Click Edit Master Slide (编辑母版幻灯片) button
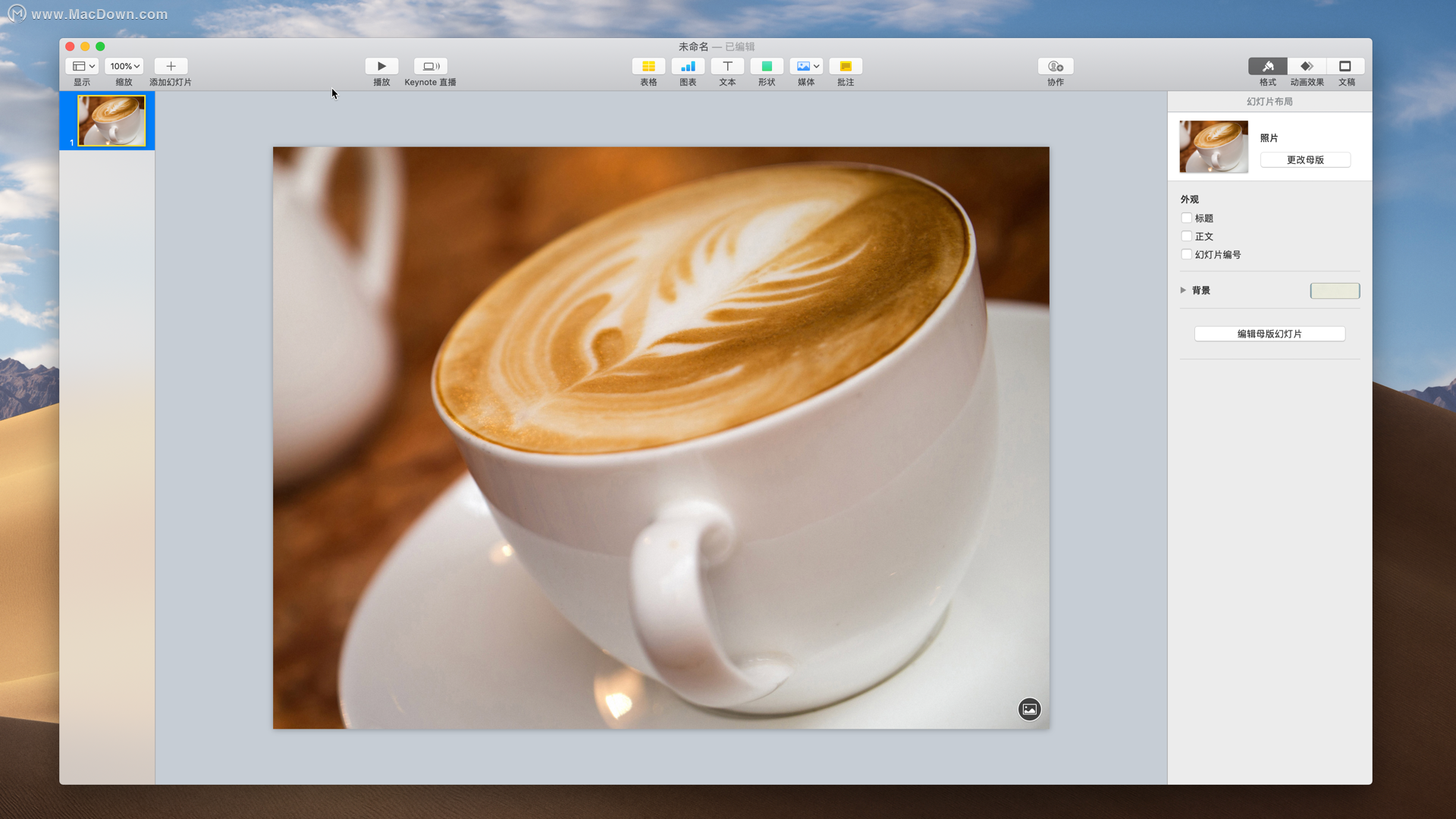Screen dimensions: 1456x819 [1269, 334]
